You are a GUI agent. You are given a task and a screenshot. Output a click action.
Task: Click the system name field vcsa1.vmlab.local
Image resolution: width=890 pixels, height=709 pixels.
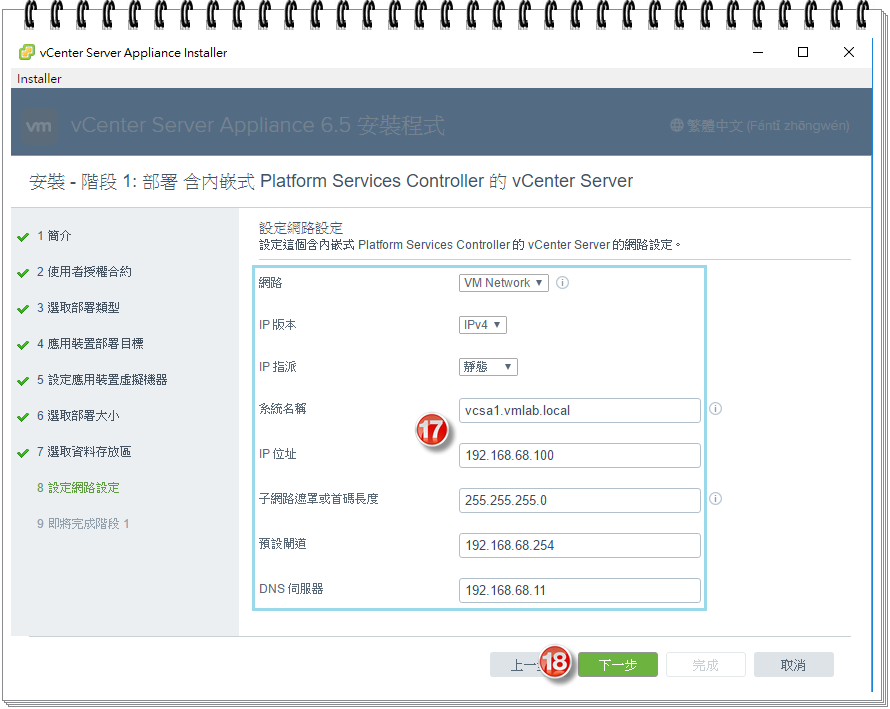click(580, 410)
